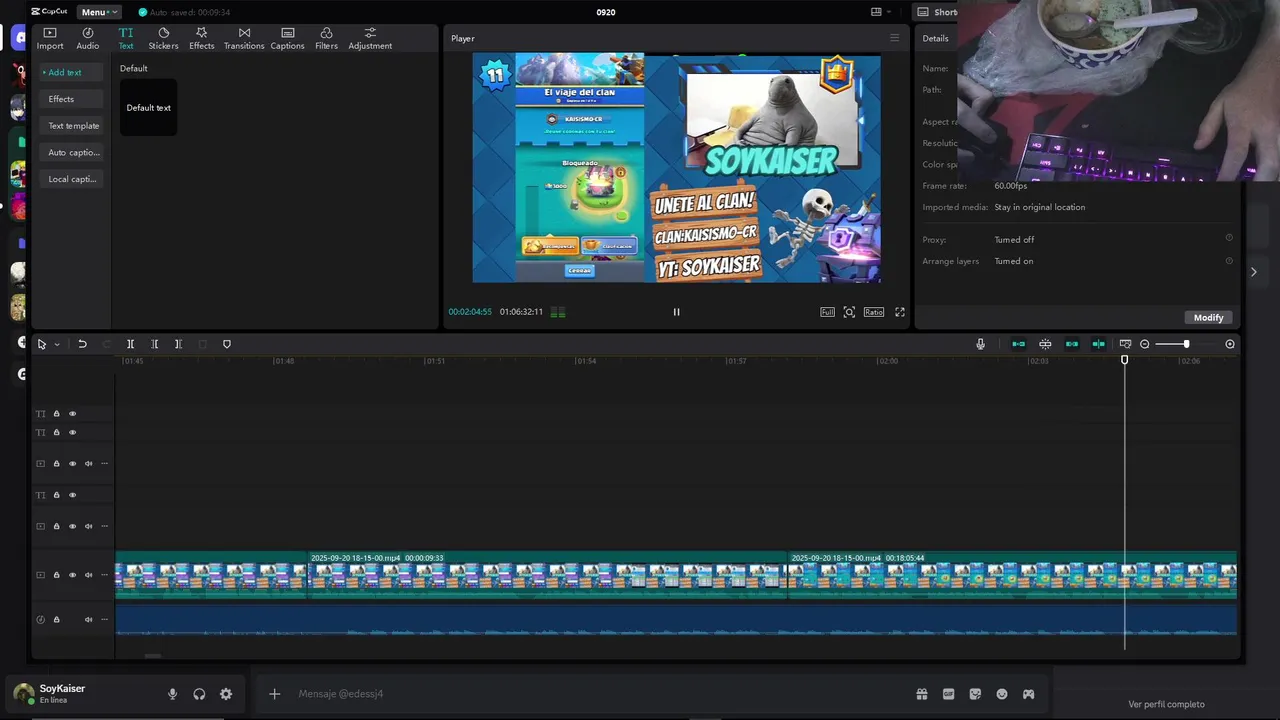The height and width of the screenshot is (720, 1280).
Task: Open the Audio library panel
Action: click(88, 39)
